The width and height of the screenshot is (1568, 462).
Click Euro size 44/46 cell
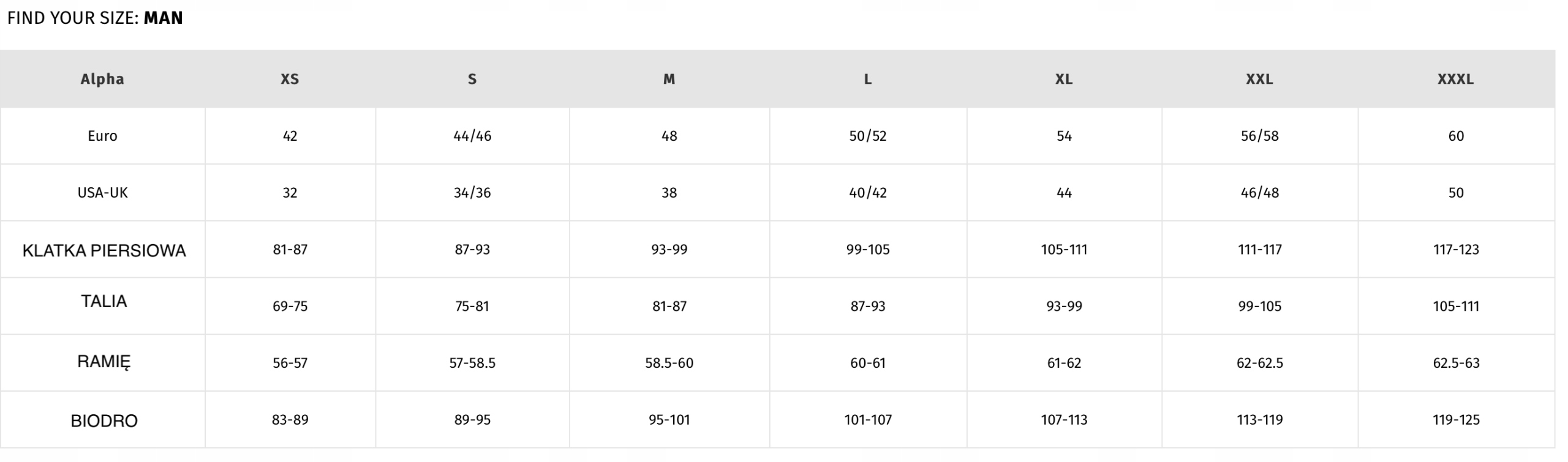(472, 136)
